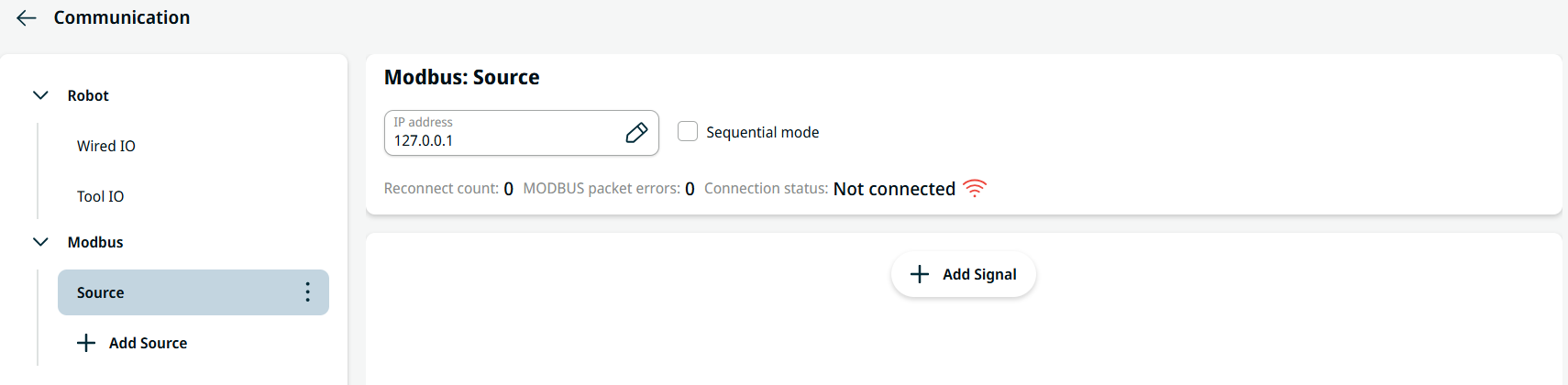
Task: Click the plus icon beside Add Signal
Action: tap(919, 274)
